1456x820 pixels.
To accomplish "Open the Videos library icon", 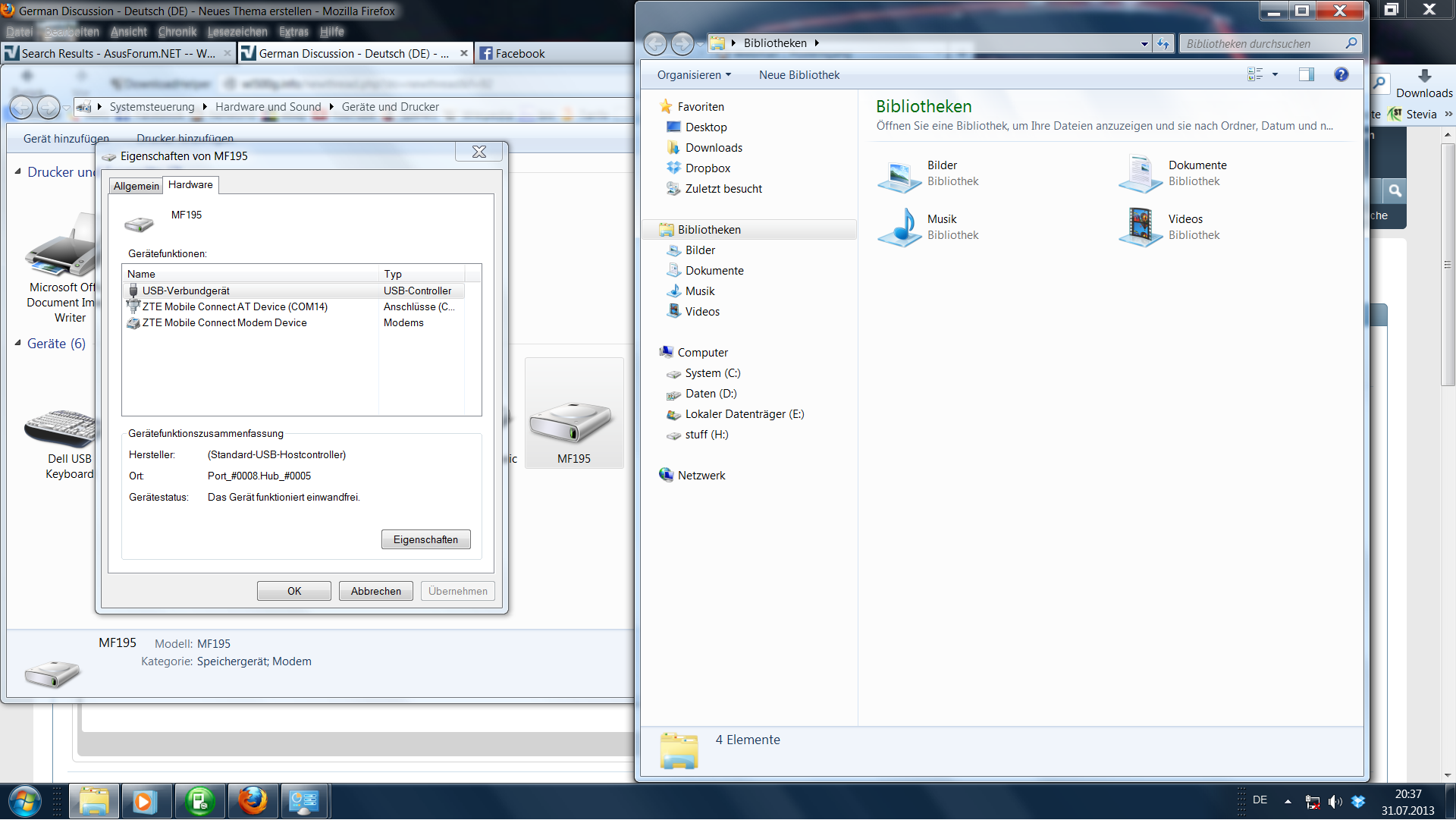I will (x=1140, y=228).
